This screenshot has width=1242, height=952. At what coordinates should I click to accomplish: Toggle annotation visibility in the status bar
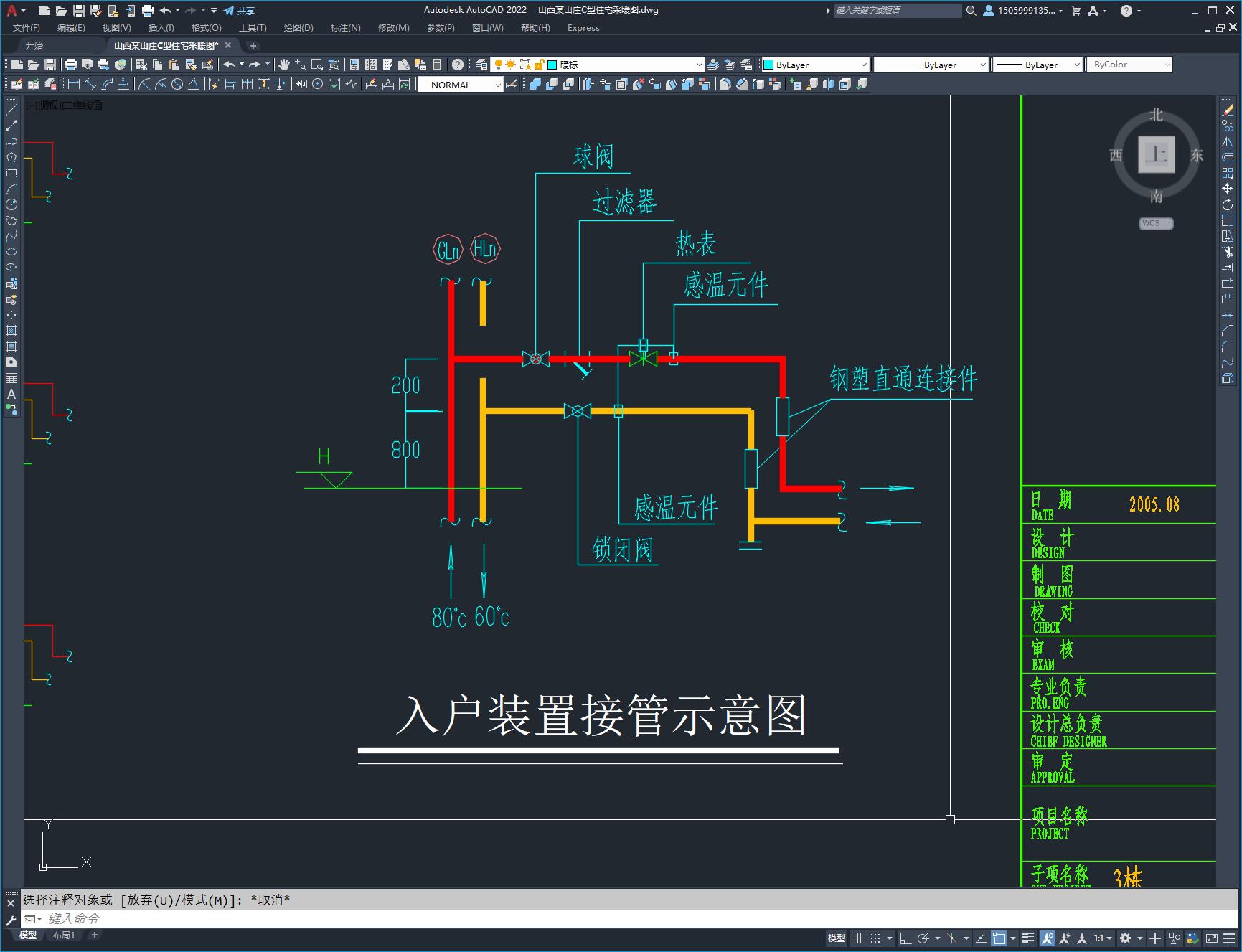coord(1048,938)
